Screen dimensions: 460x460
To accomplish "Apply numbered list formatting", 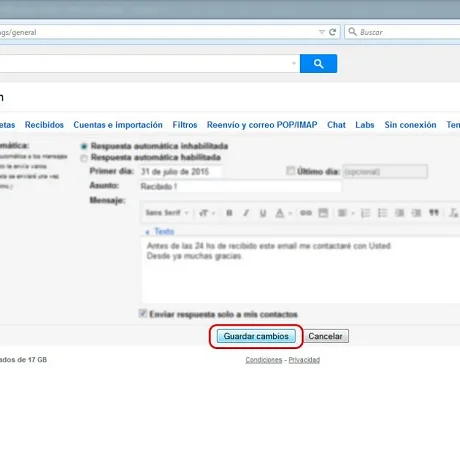I will tap(366, 213).
